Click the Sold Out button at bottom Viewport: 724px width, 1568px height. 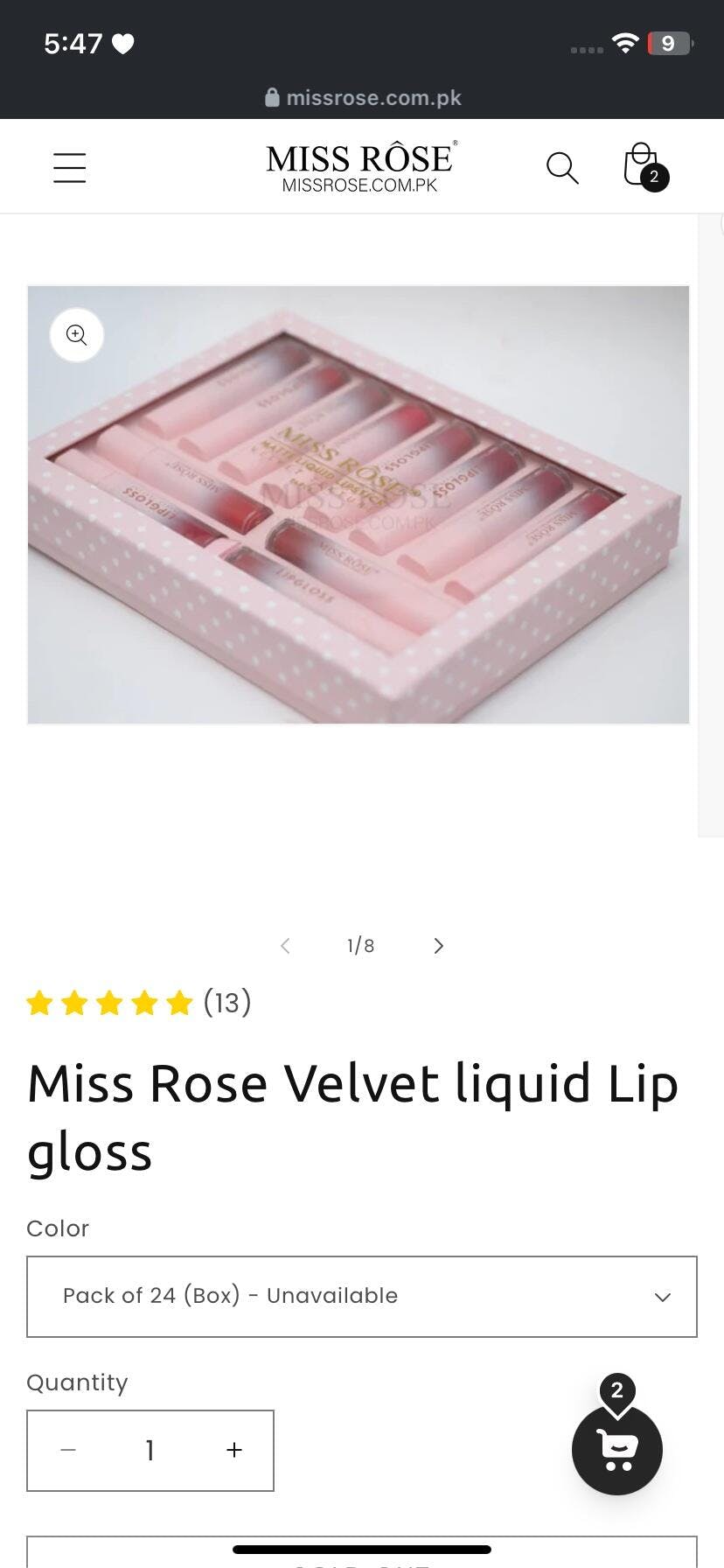362,1552
